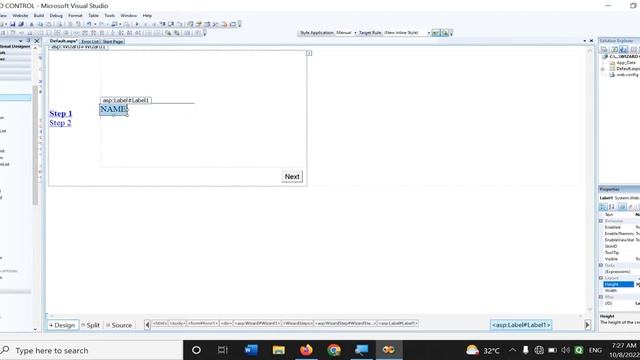Open the Target Rule dropdown
This screenshot has width=640, height=360.
click(x=429, y=33)
